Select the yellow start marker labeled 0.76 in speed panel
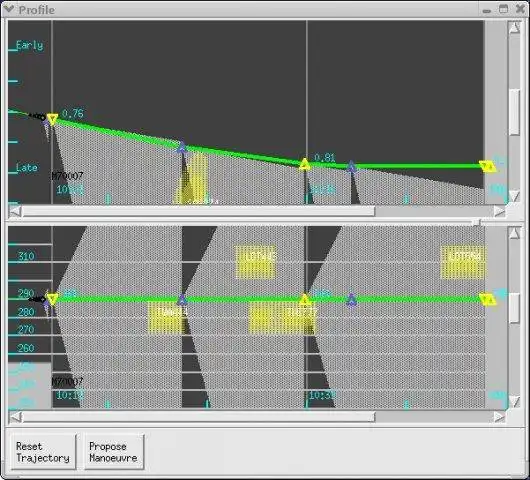 (52, 119)
